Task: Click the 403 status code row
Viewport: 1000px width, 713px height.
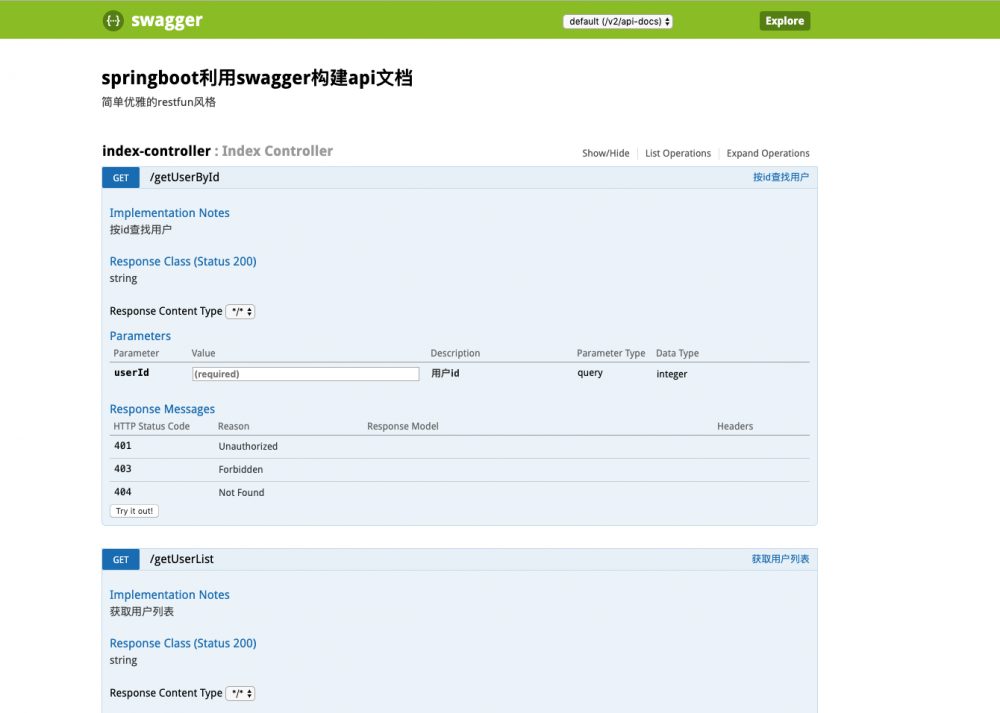Action: 459,469
